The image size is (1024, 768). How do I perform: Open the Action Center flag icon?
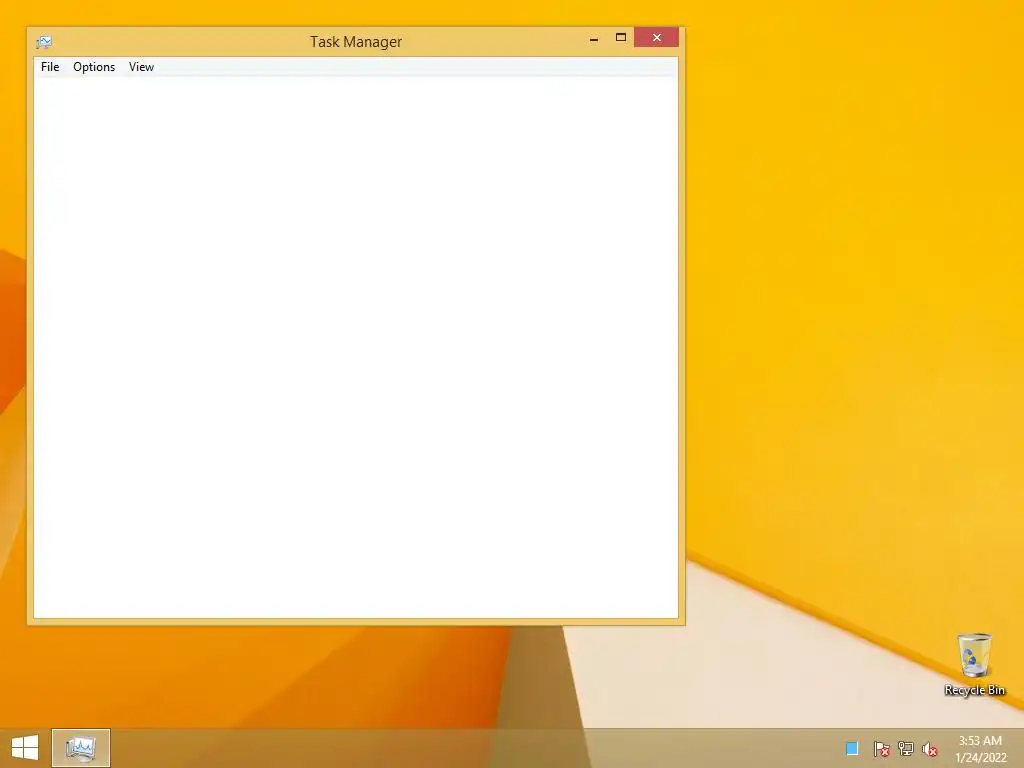(x=881, y=748)
